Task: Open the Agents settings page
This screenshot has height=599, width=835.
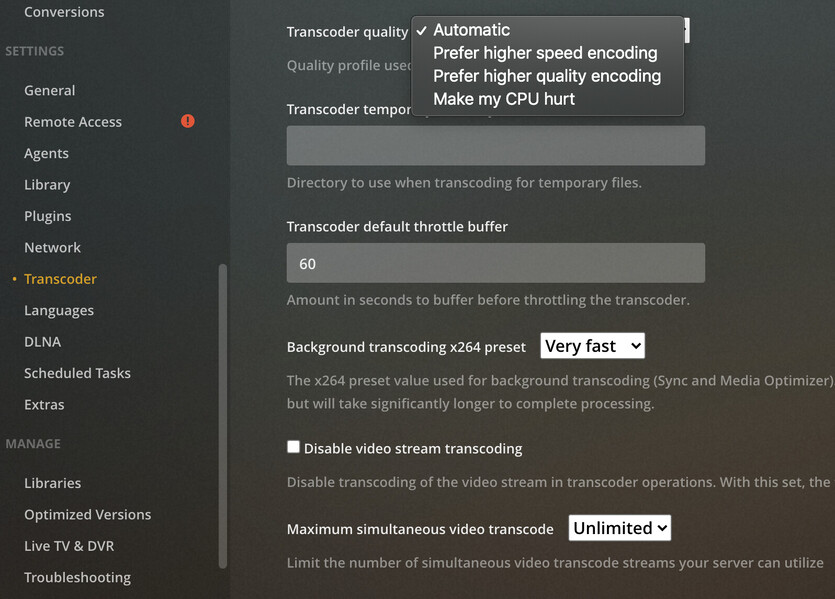Action: pyautogui.click(x=46, y=153)
